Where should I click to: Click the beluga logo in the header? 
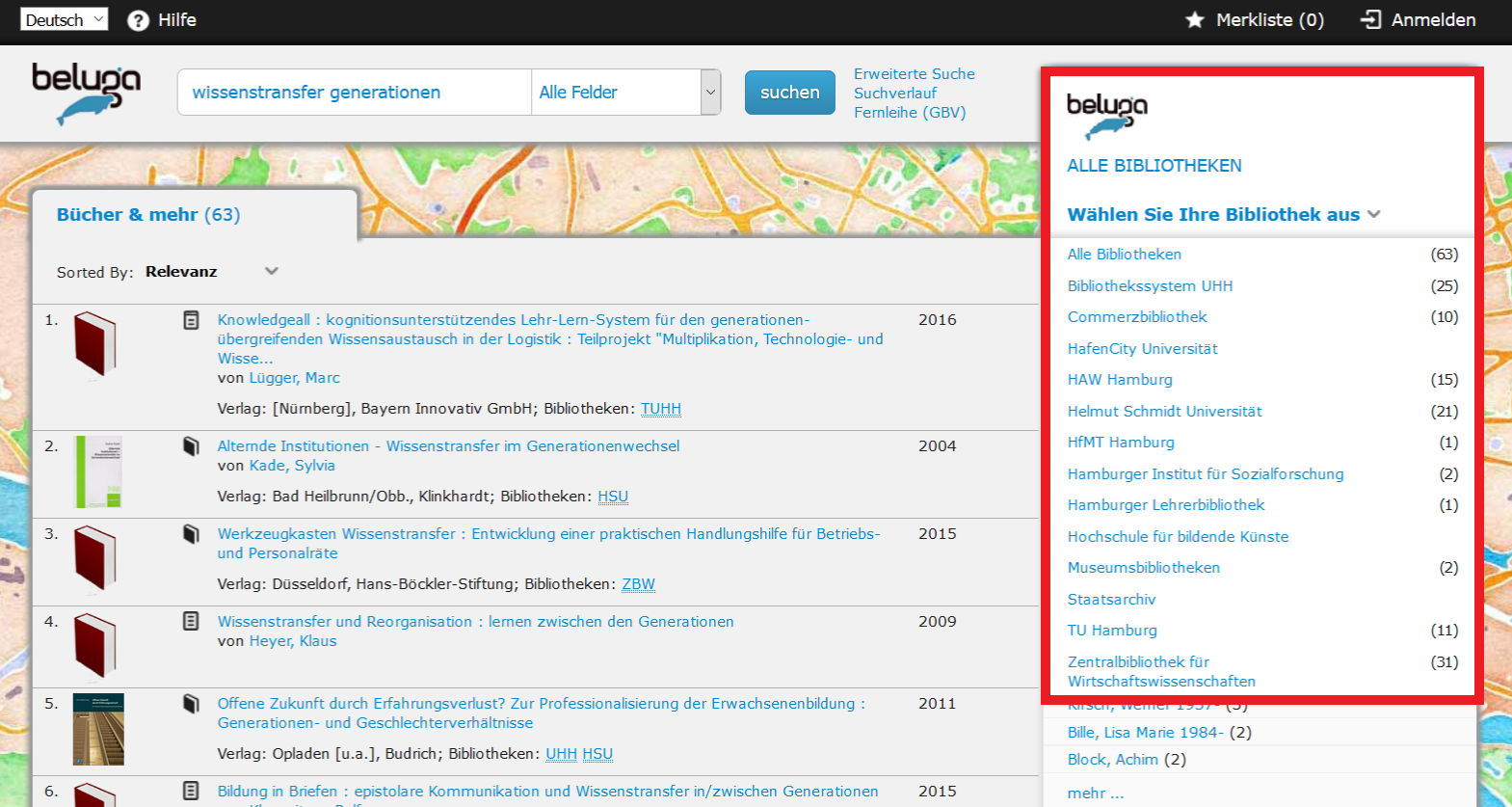click(x=86, y=94)
